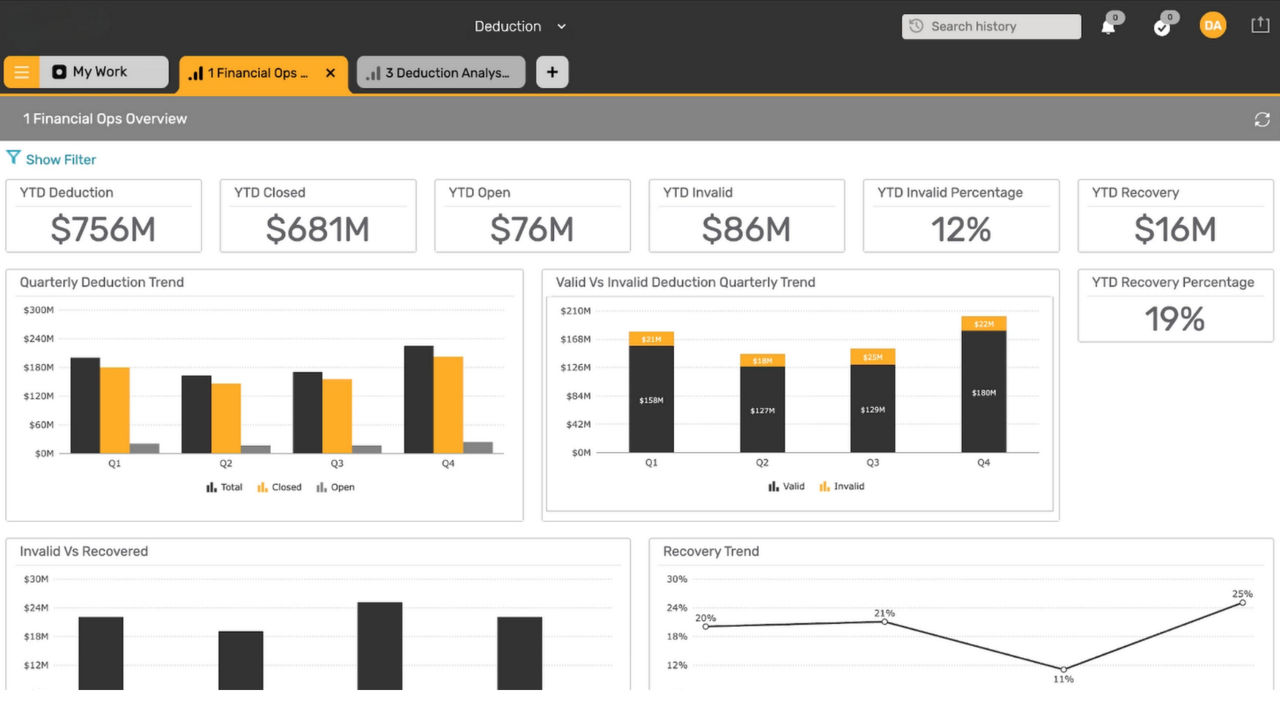Click the YTD Deduction $756M card
The height and width of the screenshot is (720, 1280).
pos(103,216)
